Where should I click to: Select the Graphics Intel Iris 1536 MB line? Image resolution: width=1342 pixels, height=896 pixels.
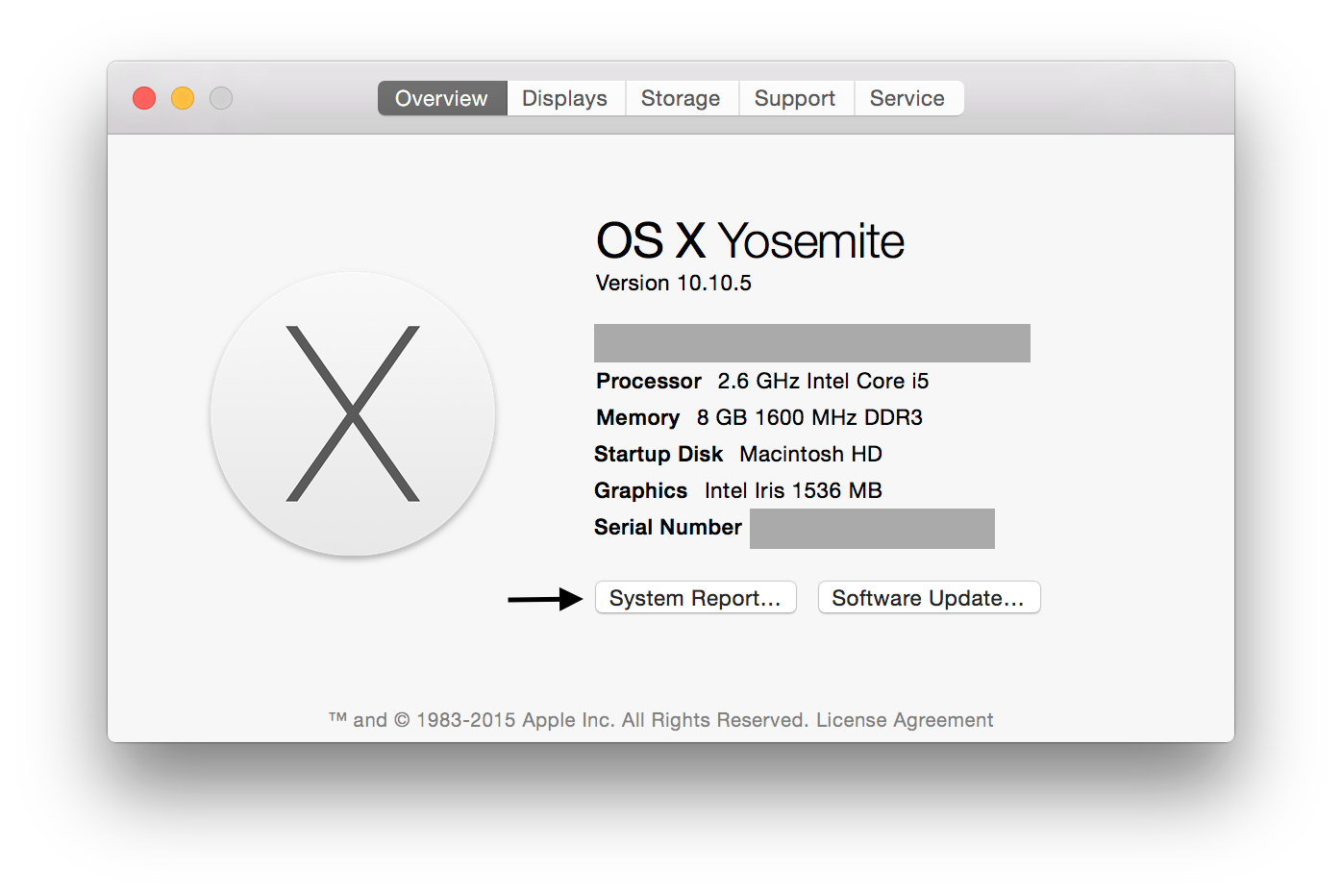point(738,490)
